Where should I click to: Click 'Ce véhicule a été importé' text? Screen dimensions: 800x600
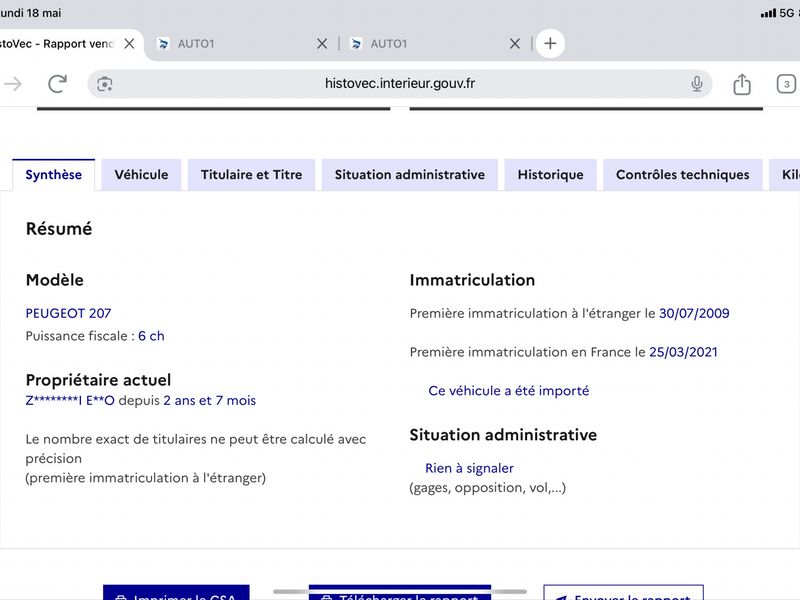tap(509, 391)
